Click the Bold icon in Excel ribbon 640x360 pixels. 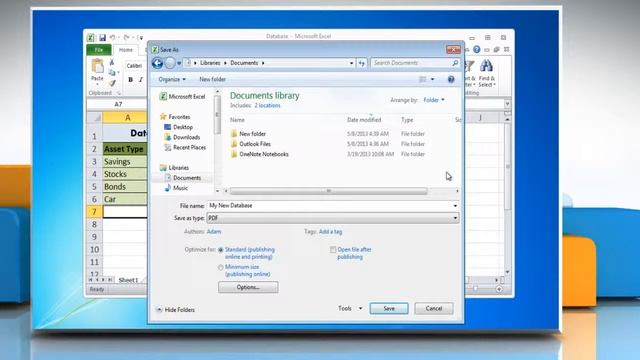[x=131, y=80]
